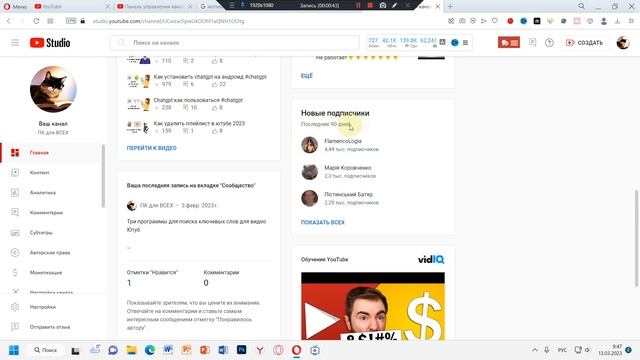Screen dimensions: 640x360
Task: Switch keyboard language РУС in tray
Action: click(562, 350)
